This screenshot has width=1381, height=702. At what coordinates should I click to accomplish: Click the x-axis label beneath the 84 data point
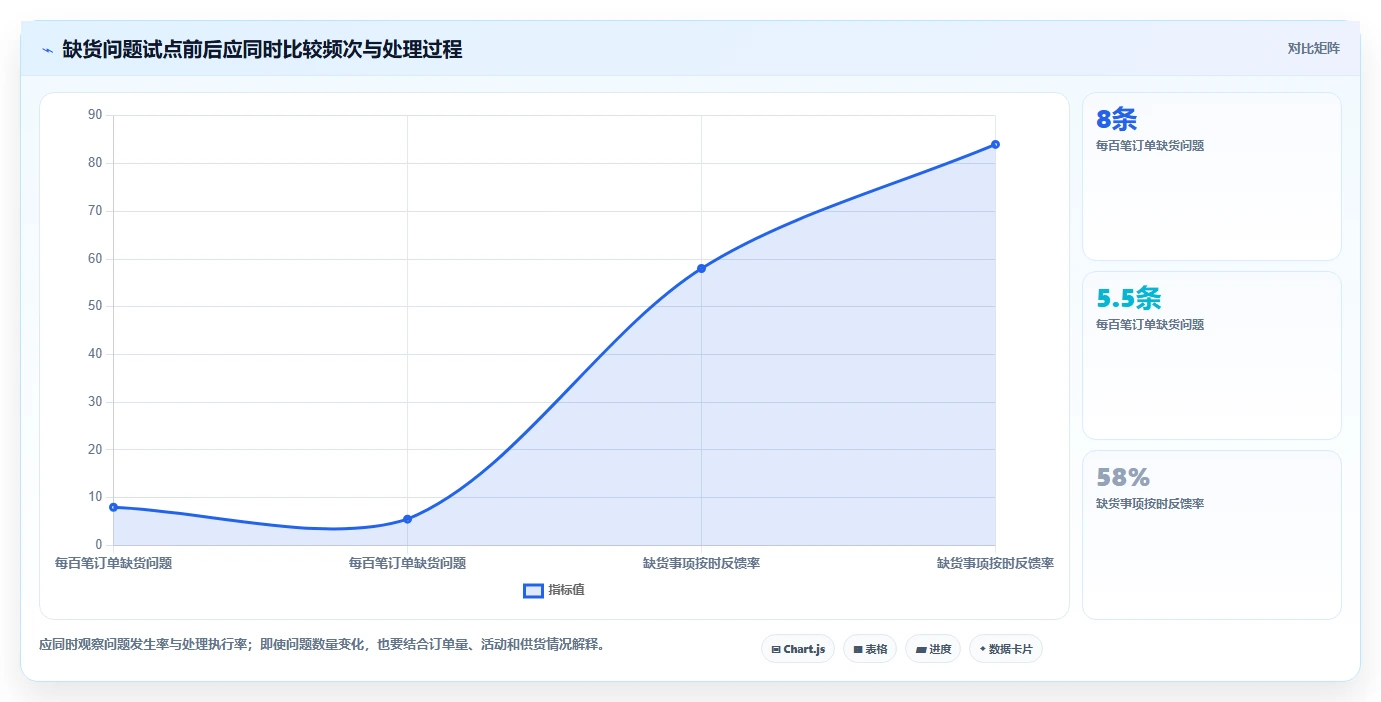tap(995, 564)
